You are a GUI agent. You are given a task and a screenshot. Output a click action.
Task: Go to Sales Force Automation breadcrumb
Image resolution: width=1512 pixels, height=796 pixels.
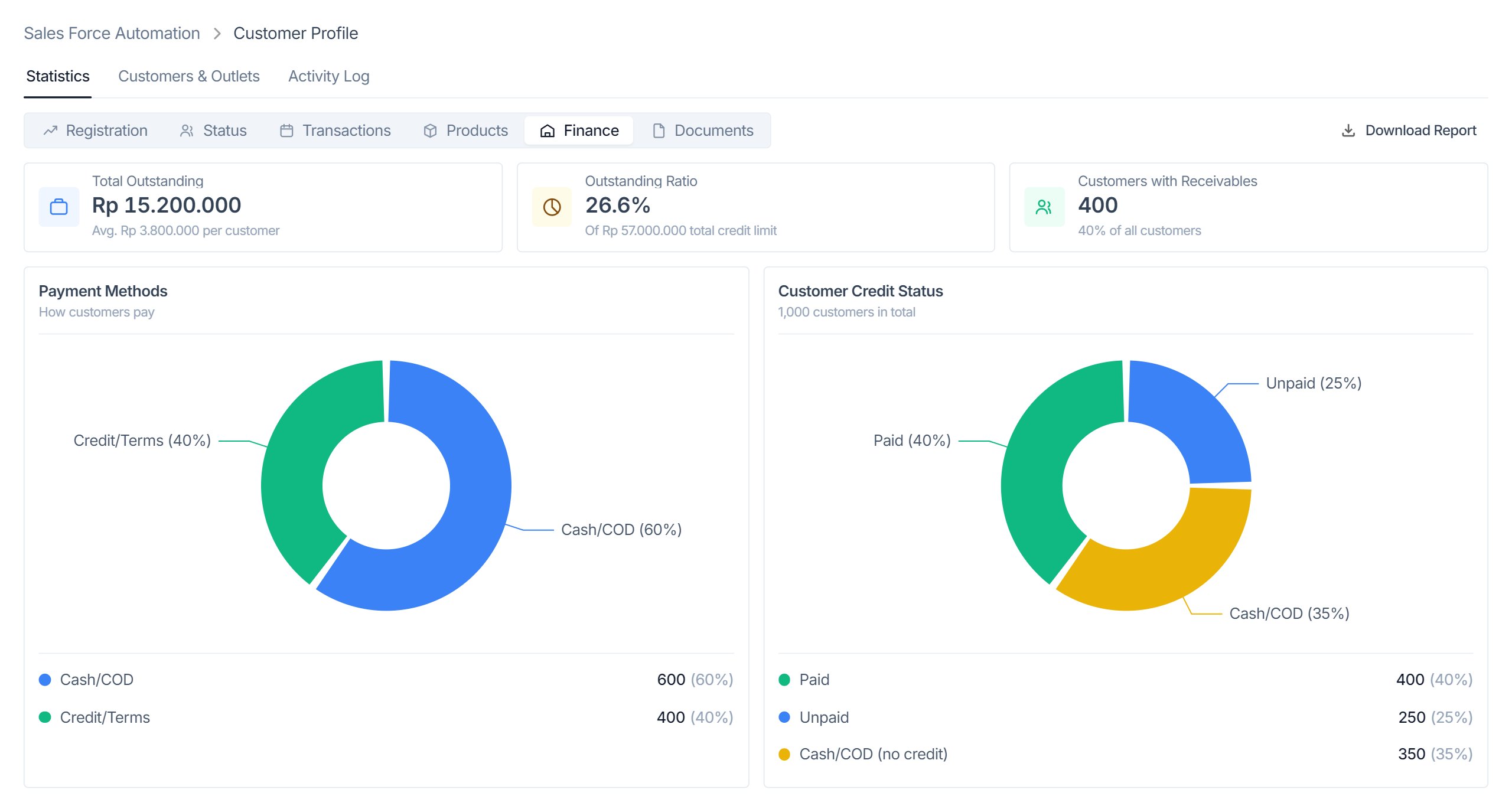pyautogui.click(x=112, y=34)
